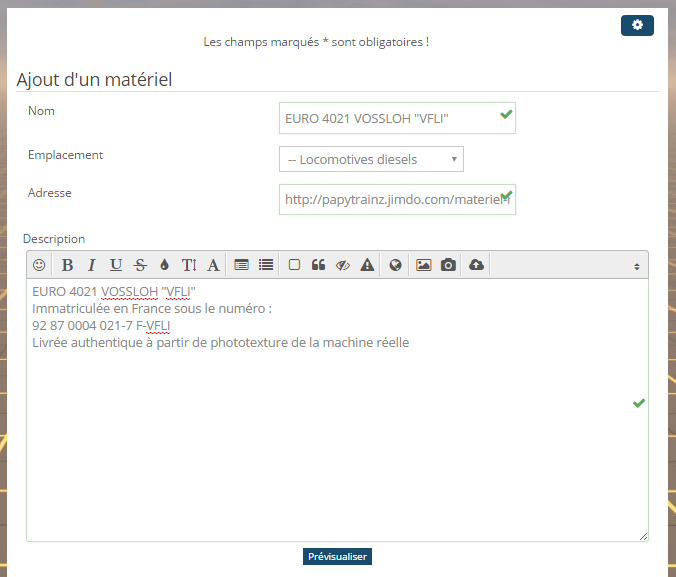Click the line 'Immatriculée en France sous le numéro :'
Viewport: 676px width, 577px height.
152,309
